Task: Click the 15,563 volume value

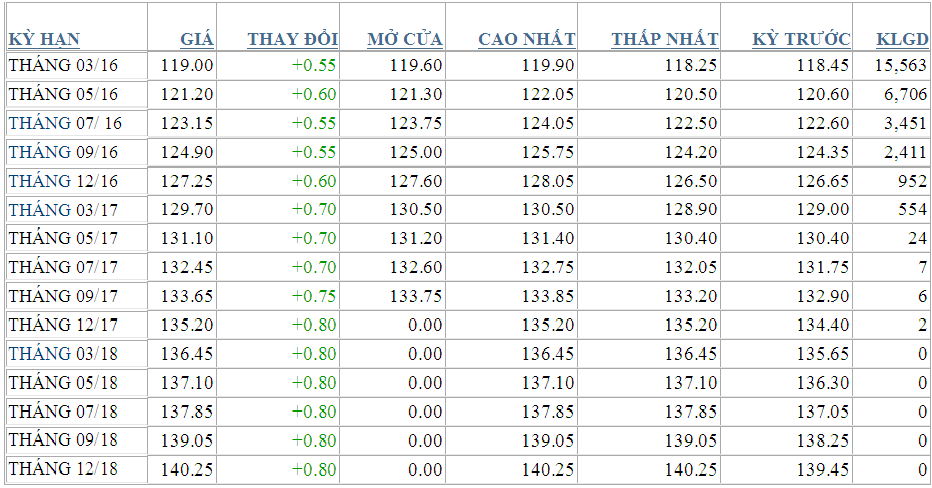Action: tap(900, 66)
